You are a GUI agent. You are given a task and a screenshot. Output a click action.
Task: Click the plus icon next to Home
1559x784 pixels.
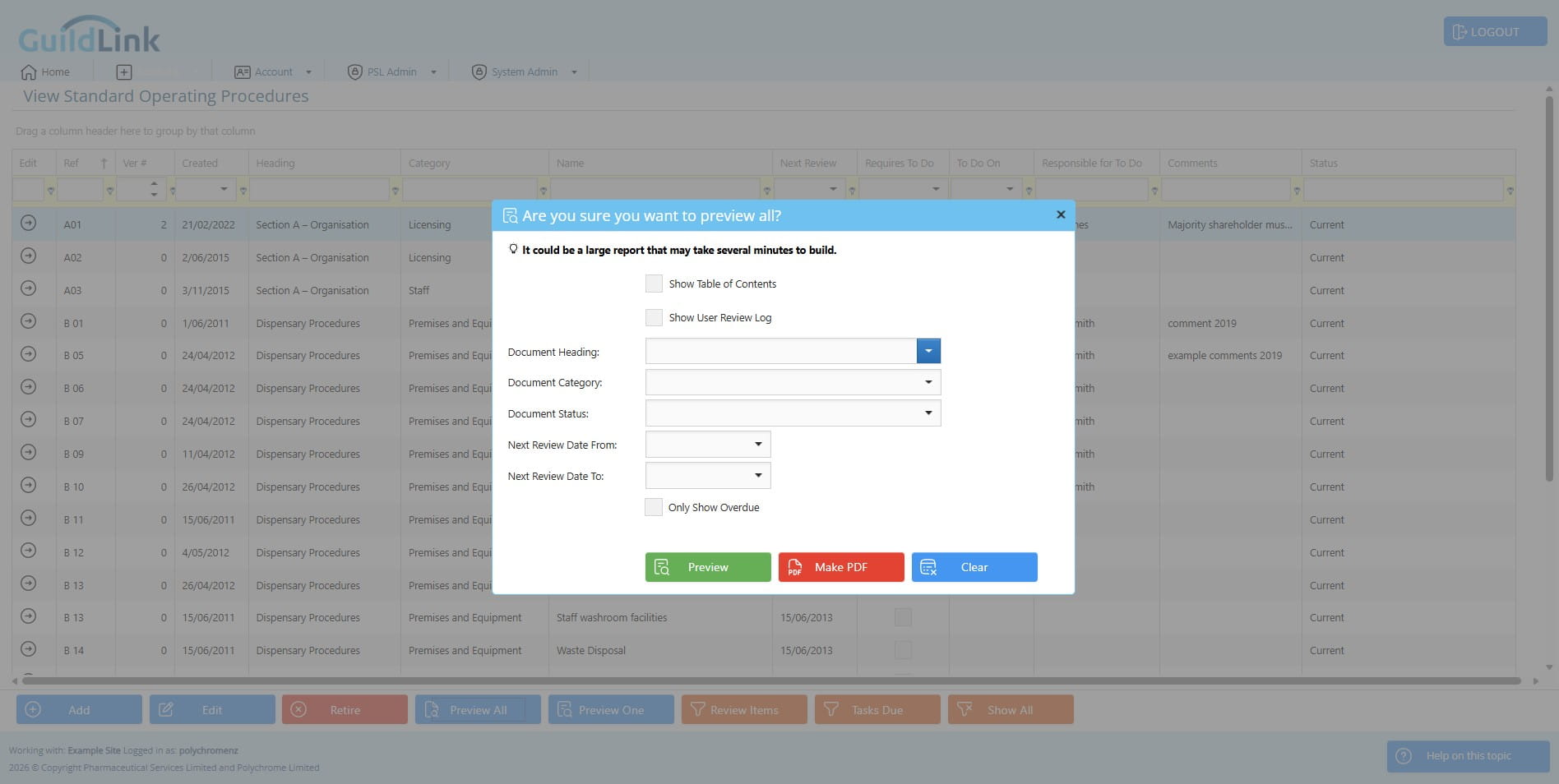pyautogui.click(x=124, y=72)
